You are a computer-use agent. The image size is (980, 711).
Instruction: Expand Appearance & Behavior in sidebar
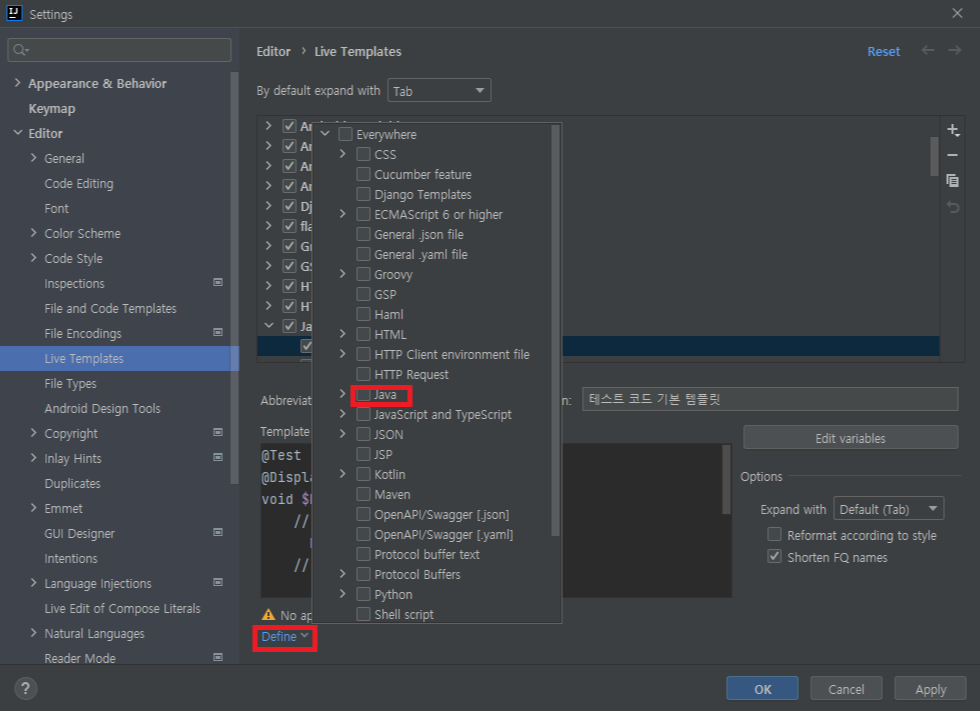(x=18, y=82)
